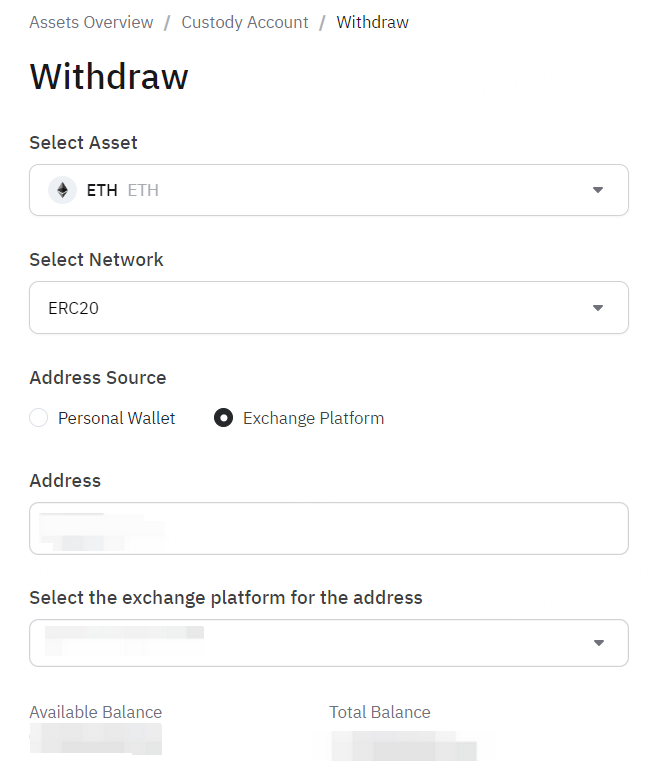Open the Assets Overview breadcrumb link
The image size is (660, 763).
(x=91, y=22)
